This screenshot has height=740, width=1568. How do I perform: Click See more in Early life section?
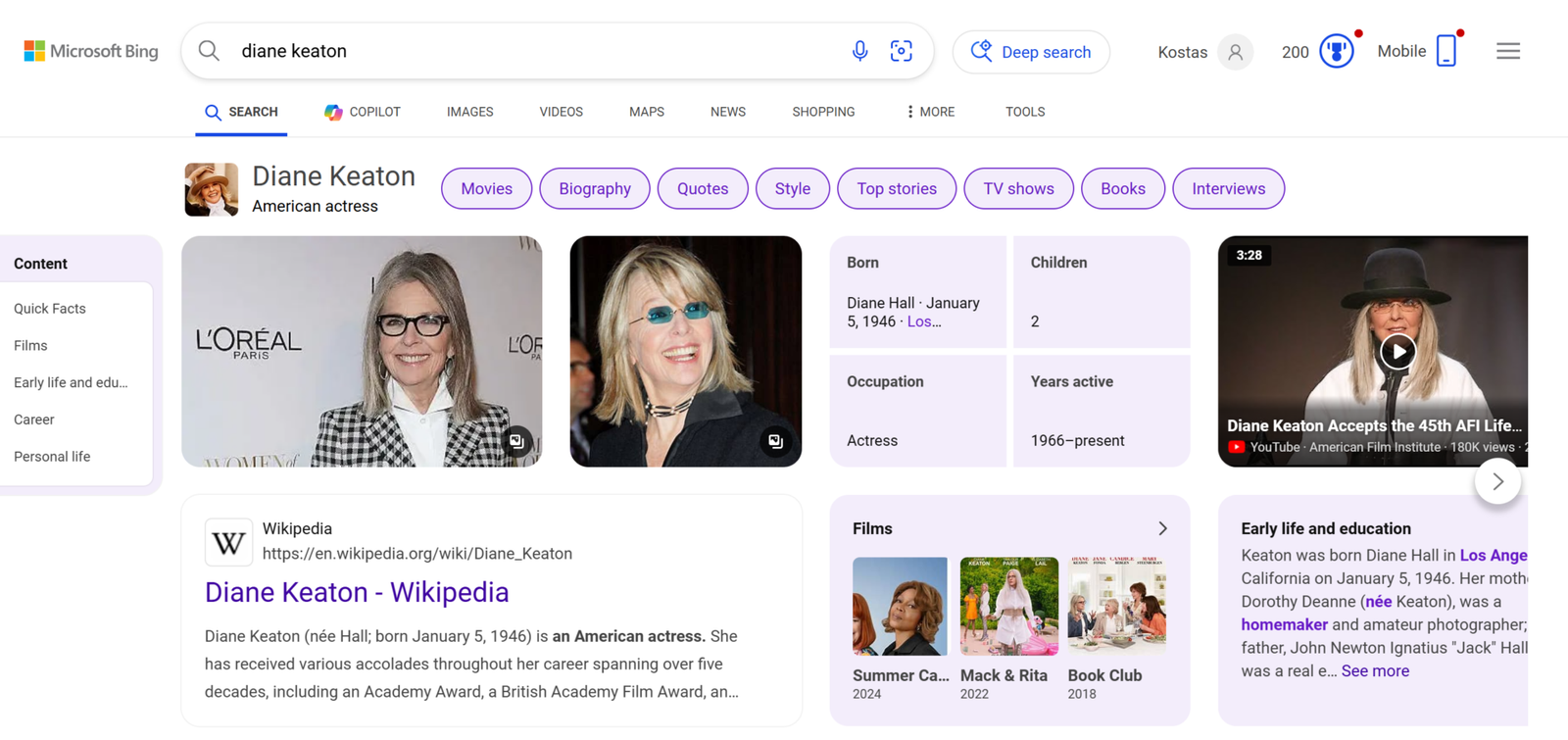click(1375, 671)
